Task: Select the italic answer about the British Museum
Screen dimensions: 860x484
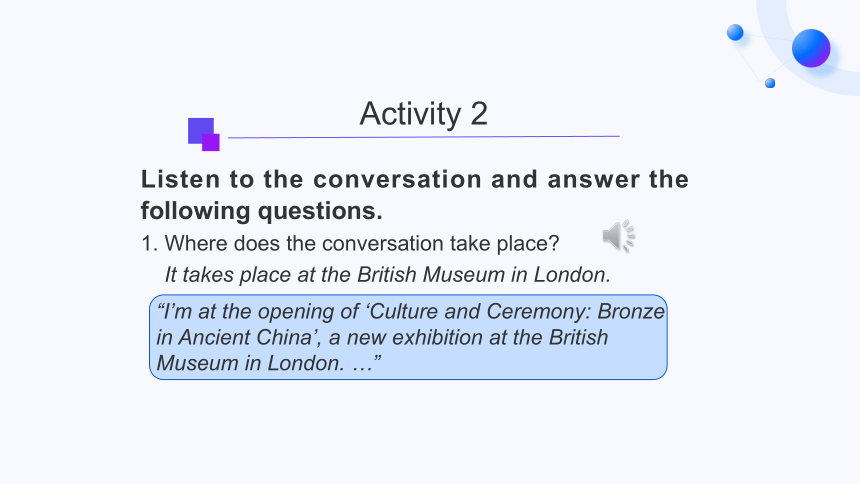Action: 388,274
